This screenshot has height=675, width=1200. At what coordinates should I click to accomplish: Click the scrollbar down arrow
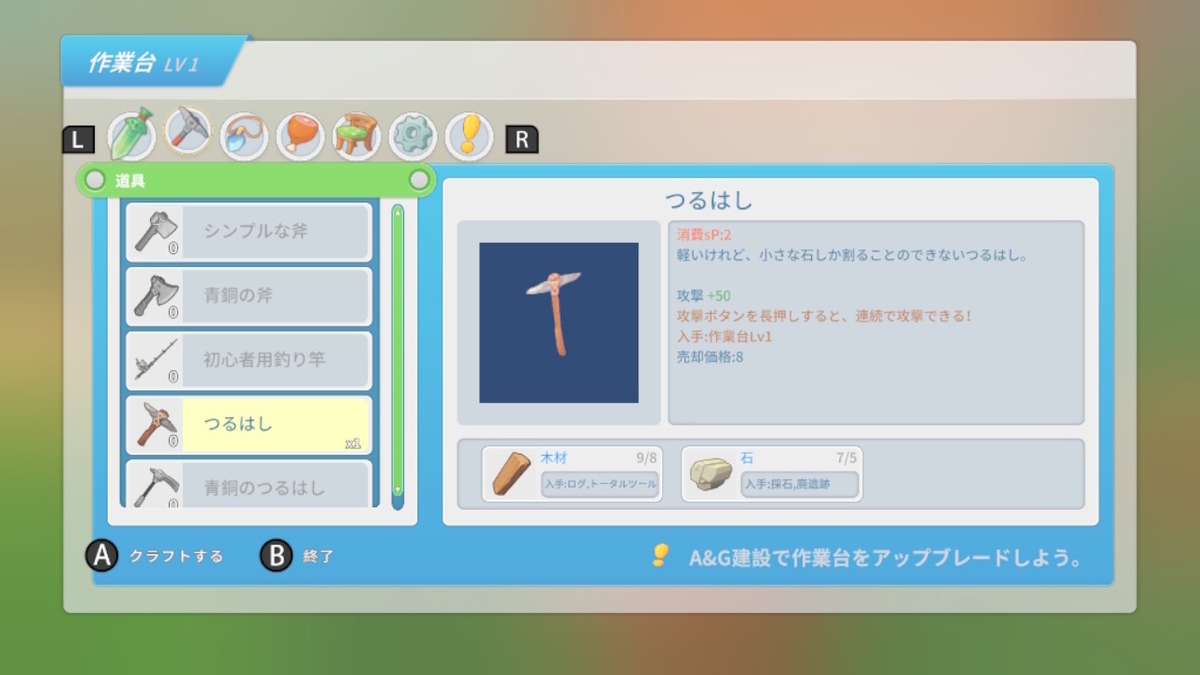point(397,490)
